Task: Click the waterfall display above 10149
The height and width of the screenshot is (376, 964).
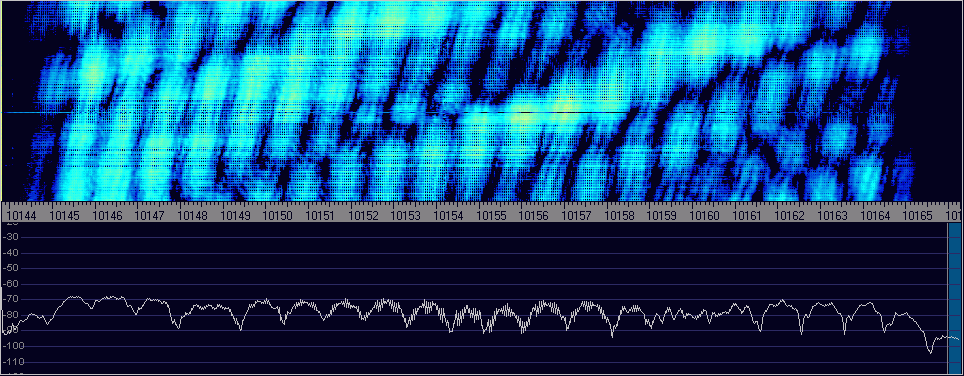Action: [x=234, y=101]
